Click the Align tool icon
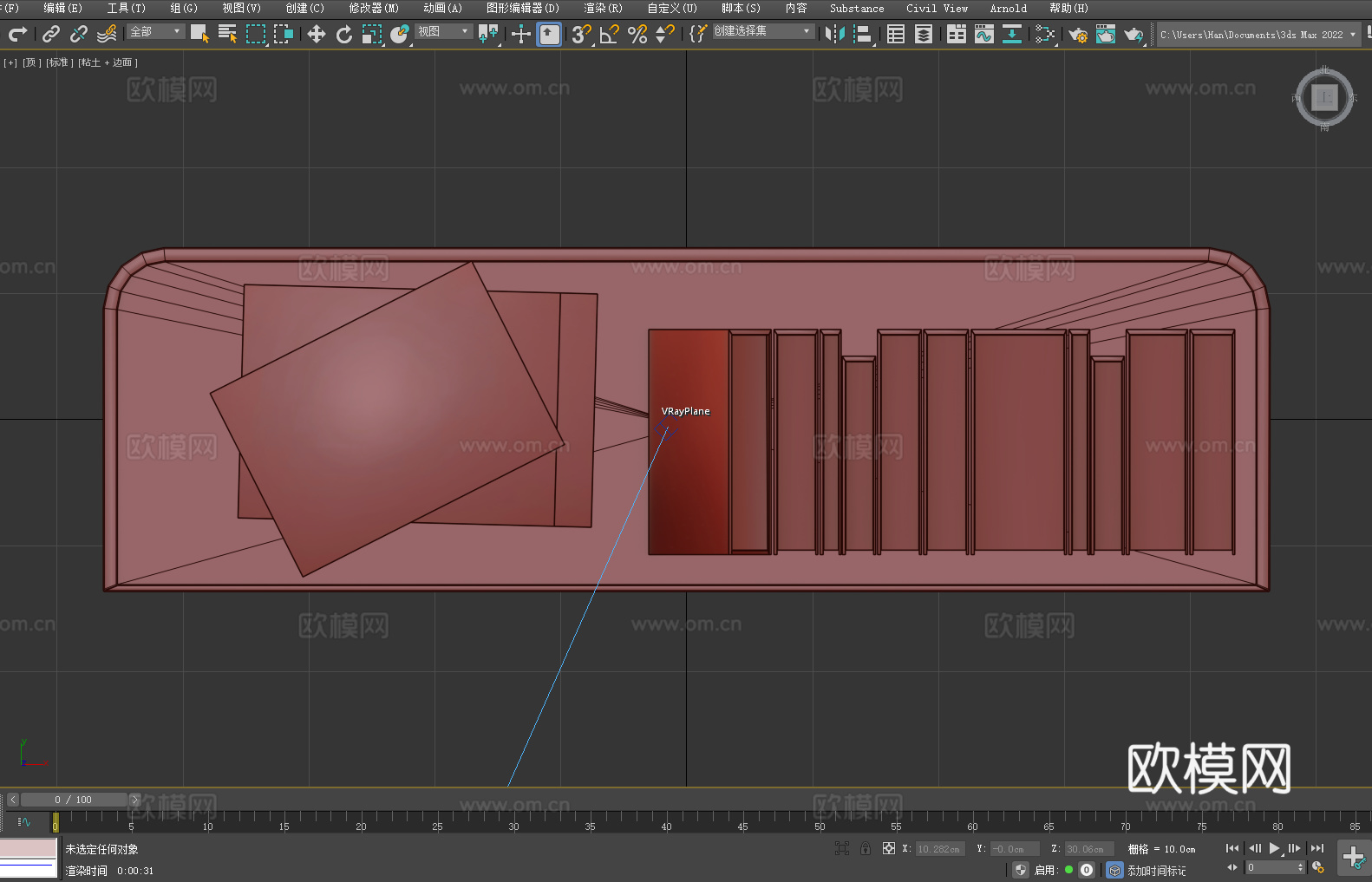 coord(863,34)
